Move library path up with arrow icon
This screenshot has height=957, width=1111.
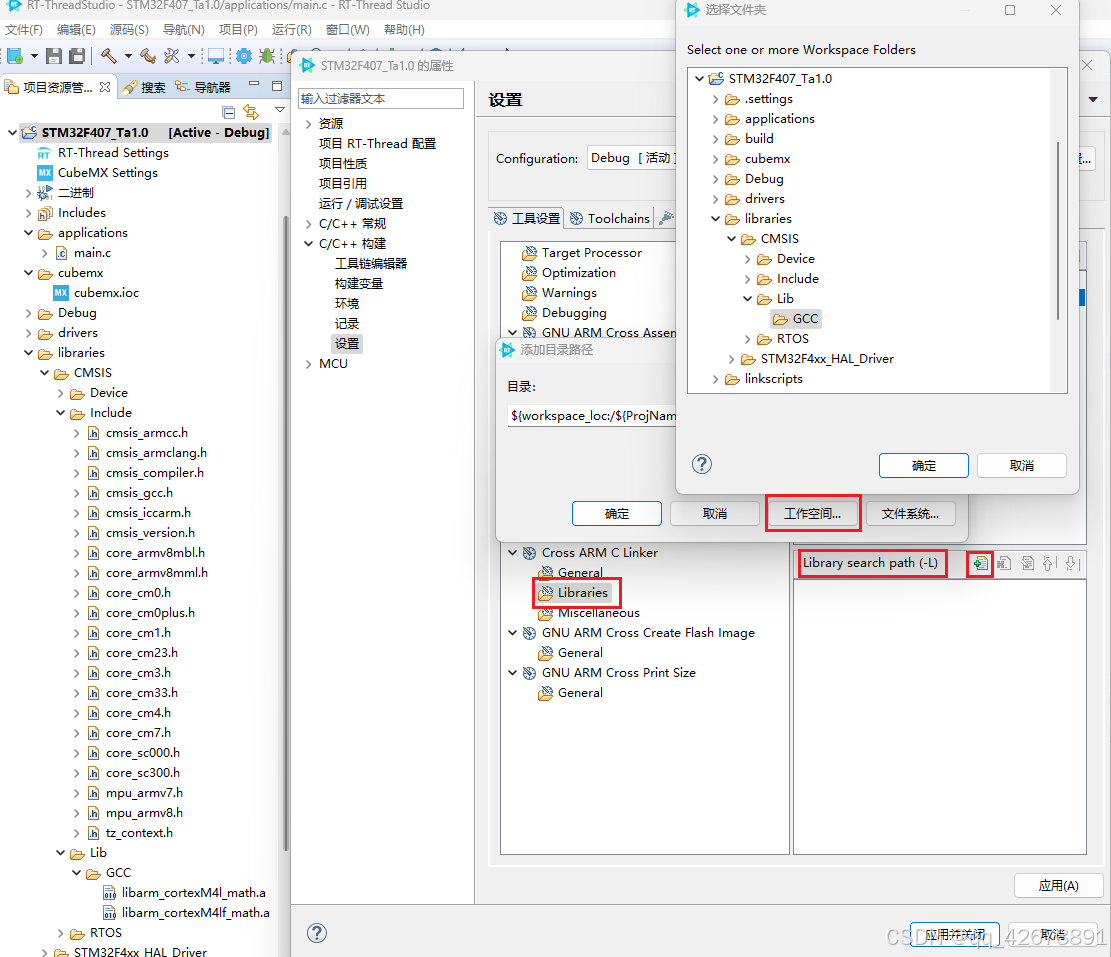(1049, 563)
